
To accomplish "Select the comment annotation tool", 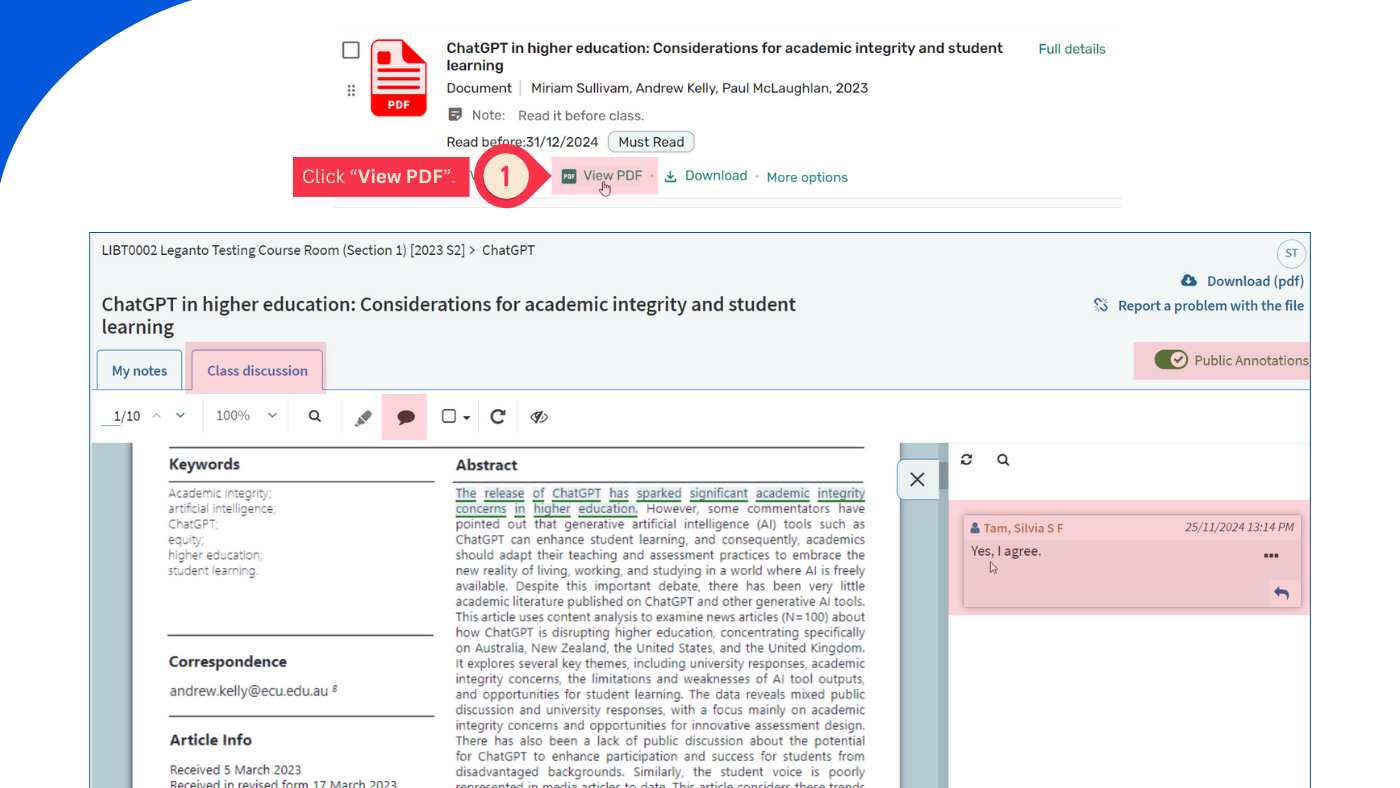I will coord(404,416).
